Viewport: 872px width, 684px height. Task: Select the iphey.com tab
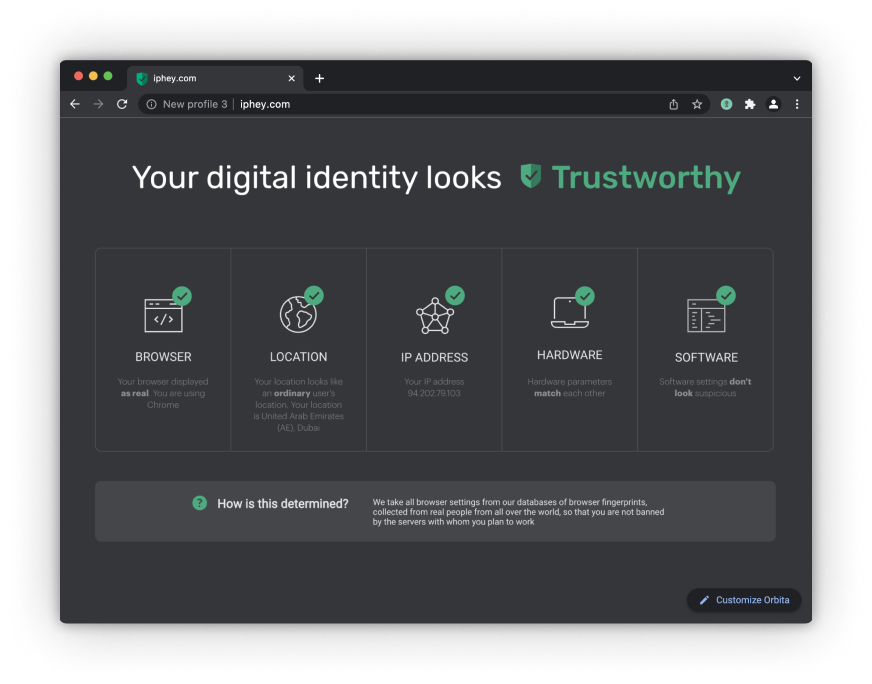pyautogui.click(x=215, y=78)
